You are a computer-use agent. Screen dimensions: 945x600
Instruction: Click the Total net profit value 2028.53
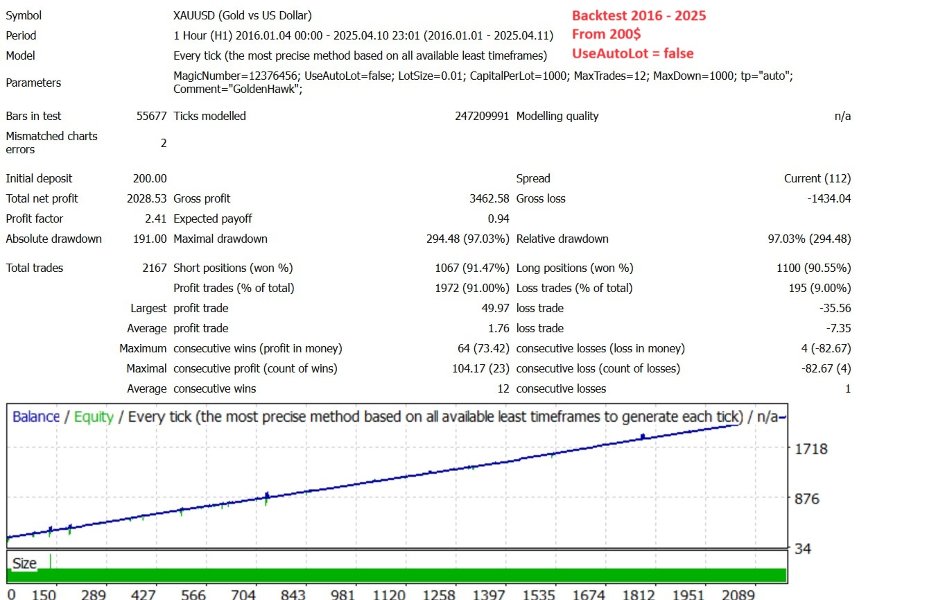(146, 198)
